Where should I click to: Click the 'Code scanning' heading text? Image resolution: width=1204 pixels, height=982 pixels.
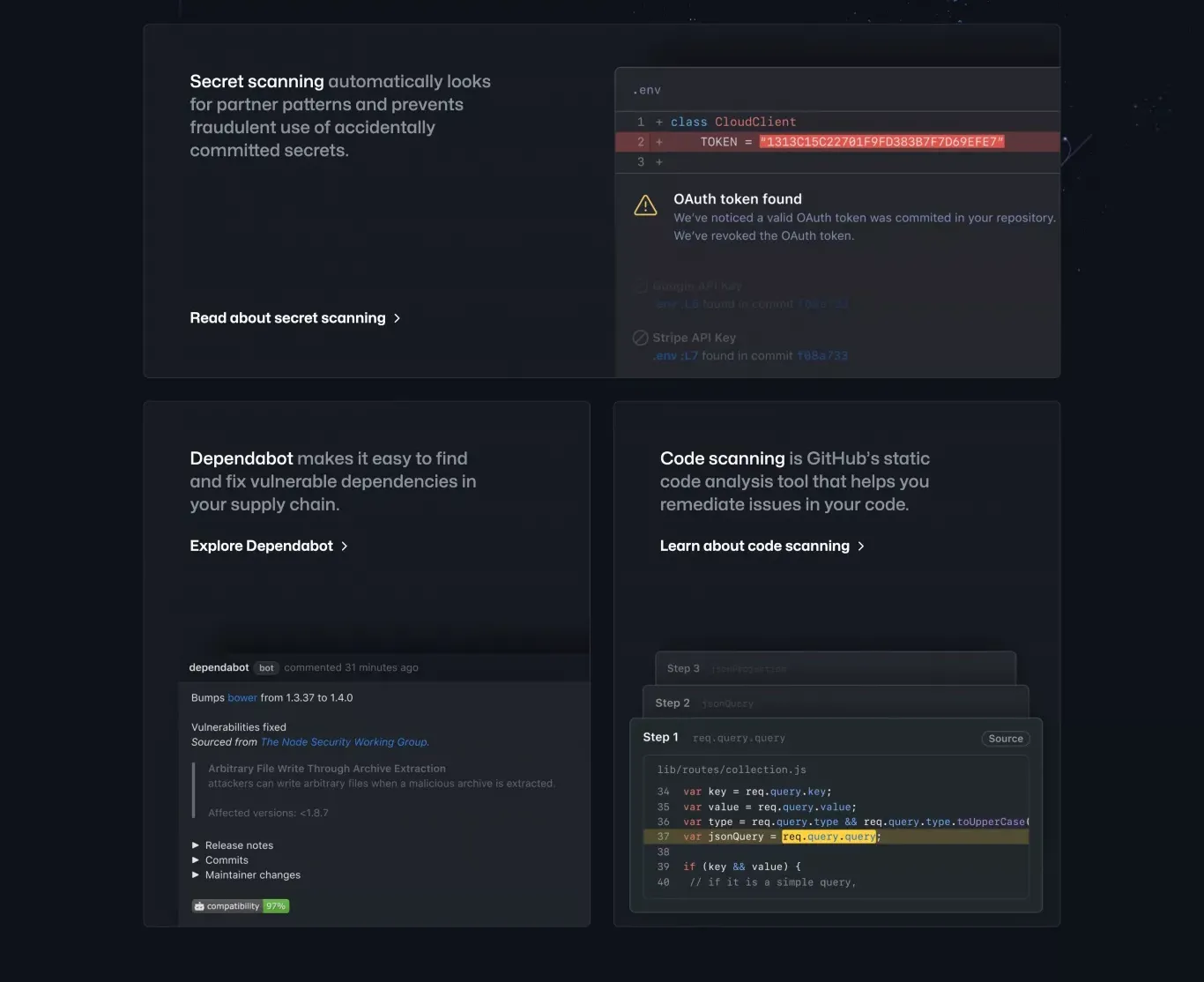click(x=722, y=458)
